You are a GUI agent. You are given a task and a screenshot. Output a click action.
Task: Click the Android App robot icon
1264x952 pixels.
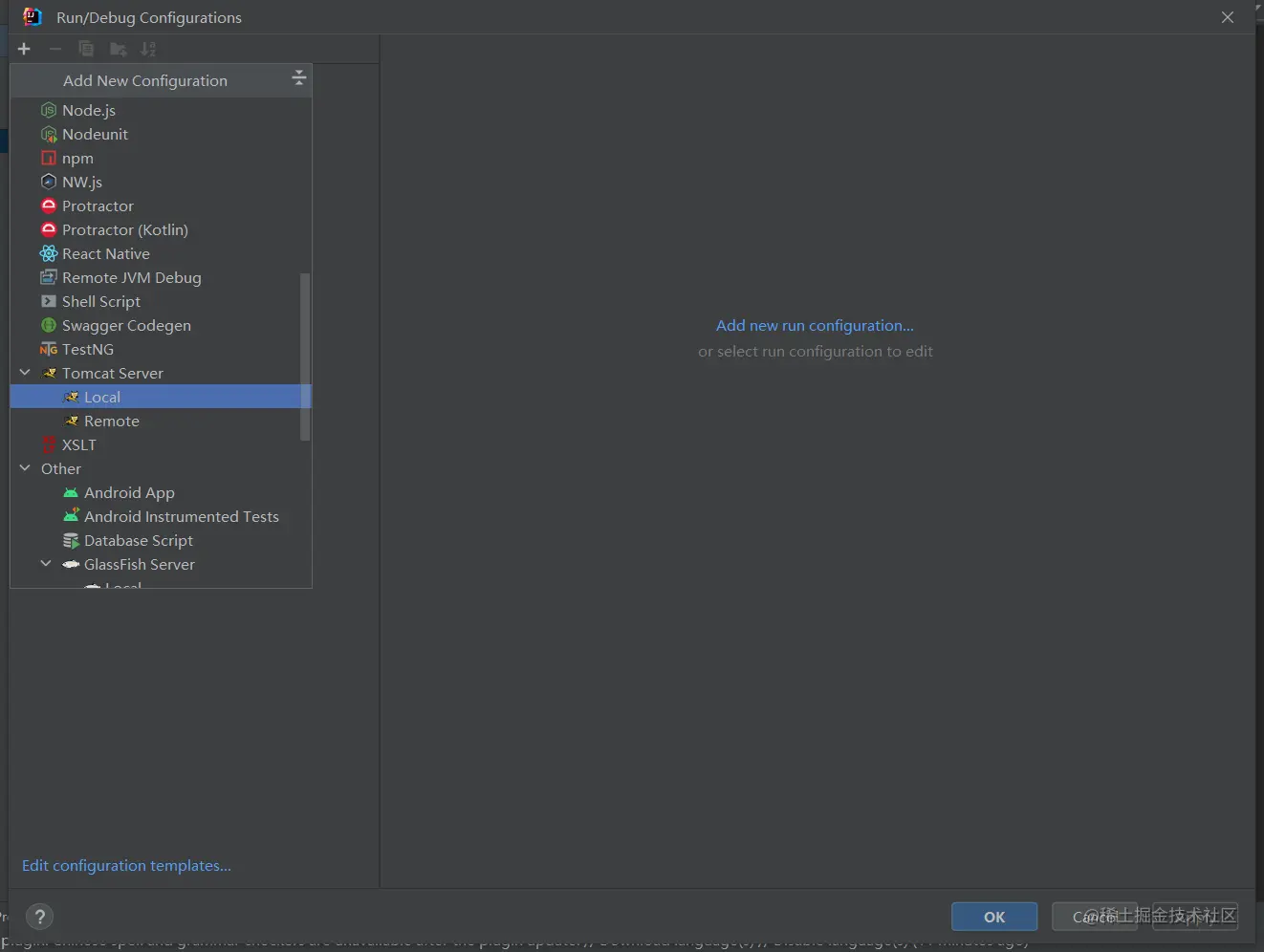tap(71, 492)
